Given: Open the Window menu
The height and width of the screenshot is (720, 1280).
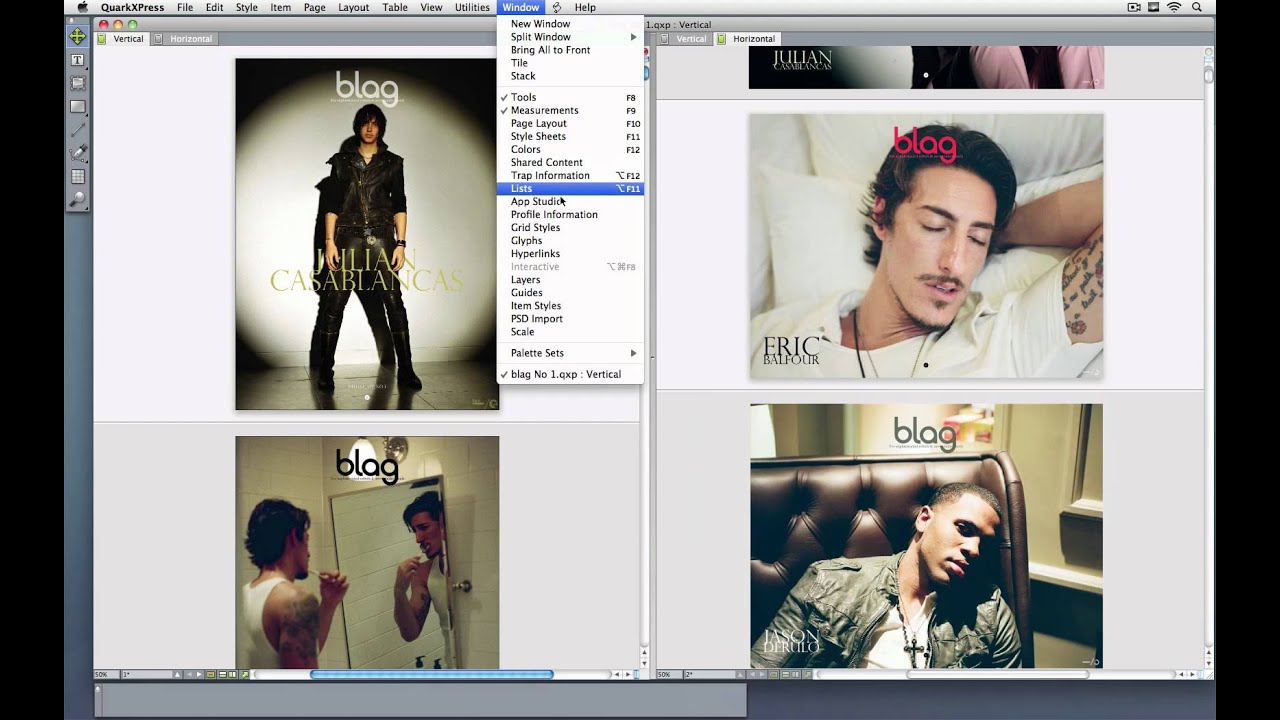Looking at the screenshot, I should click(520, 7).
